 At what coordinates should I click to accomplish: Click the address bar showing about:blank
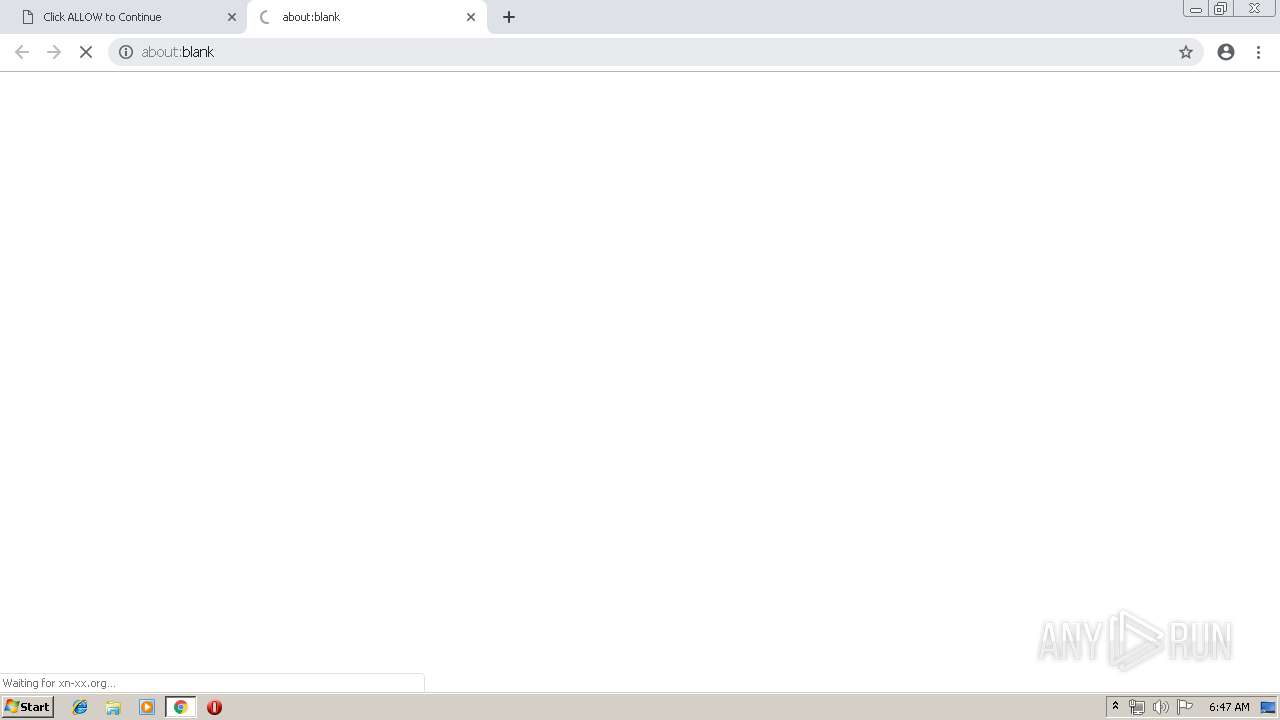pyautogui.click(x=655, y=52)
